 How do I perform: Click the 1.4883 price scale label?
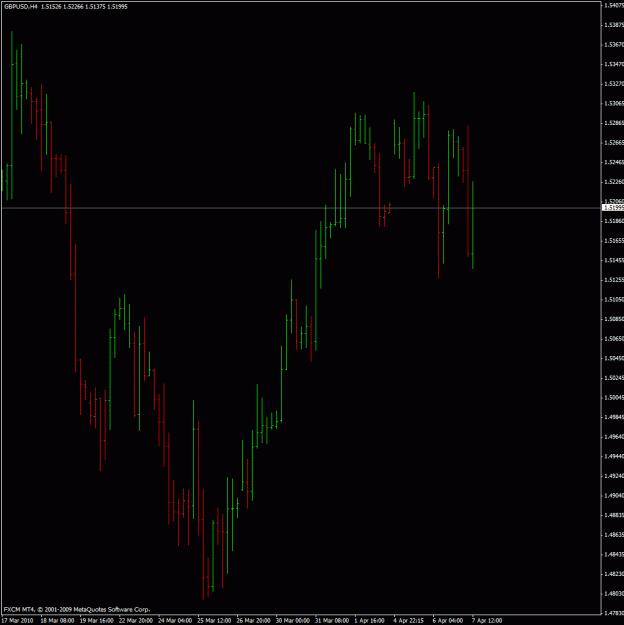click(x=614, y=515)
